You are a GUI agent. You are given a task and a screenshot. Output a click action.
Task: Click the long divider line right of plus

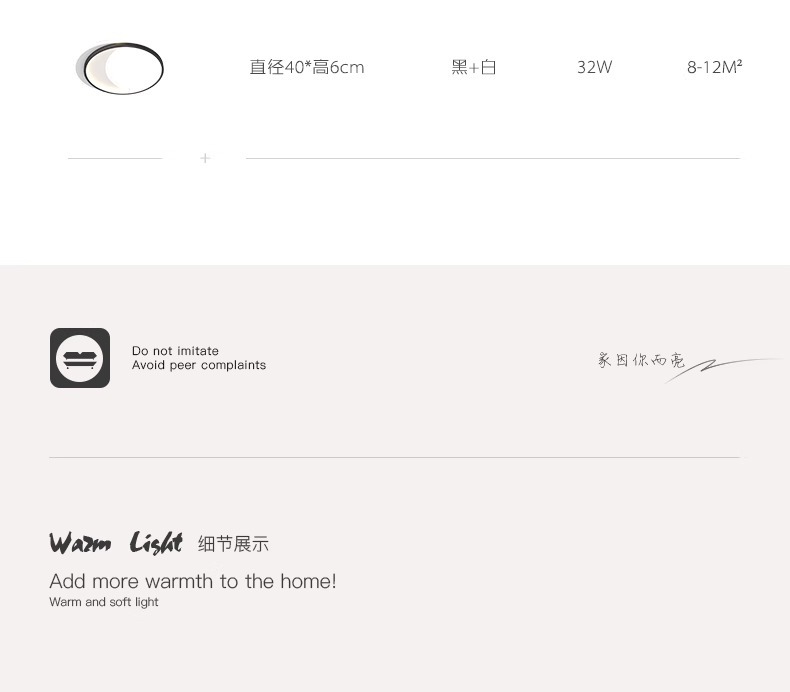pos(493,158)
